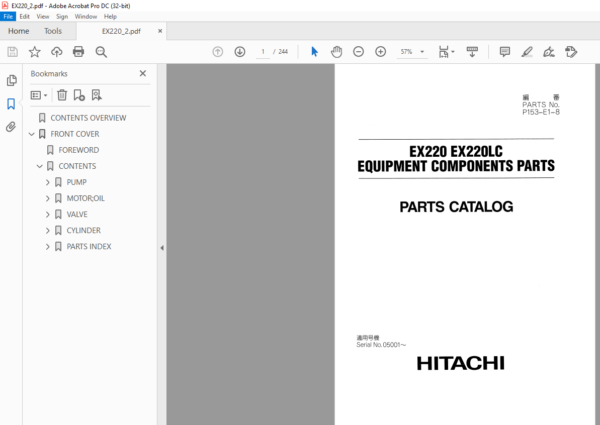Expand the CYLINDER bookmark

47,231
